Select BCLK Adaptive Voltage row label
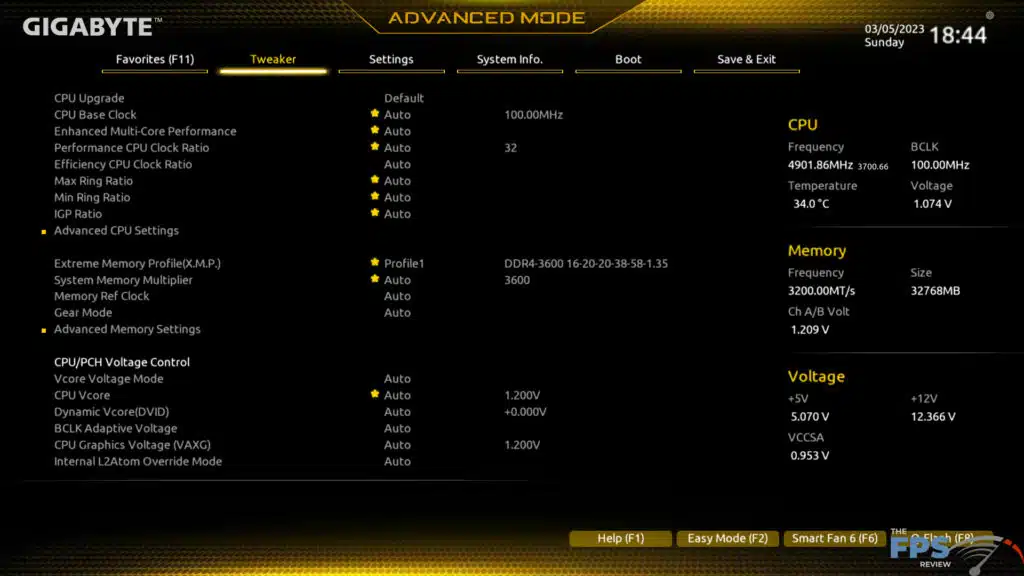 point(116,428)
